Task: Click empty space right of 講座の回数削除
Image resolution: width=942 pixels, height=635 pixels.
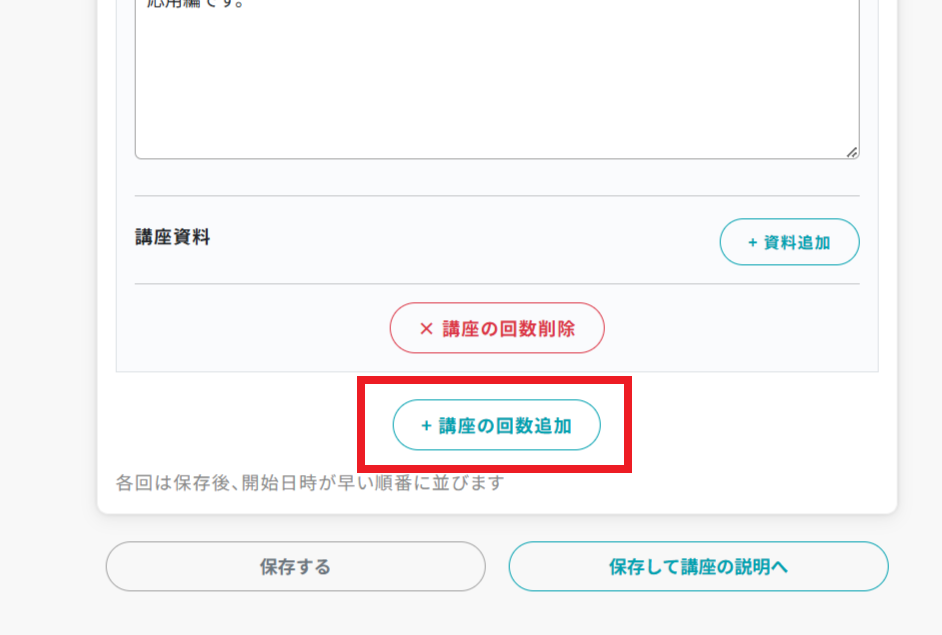Action: (740, 328)
